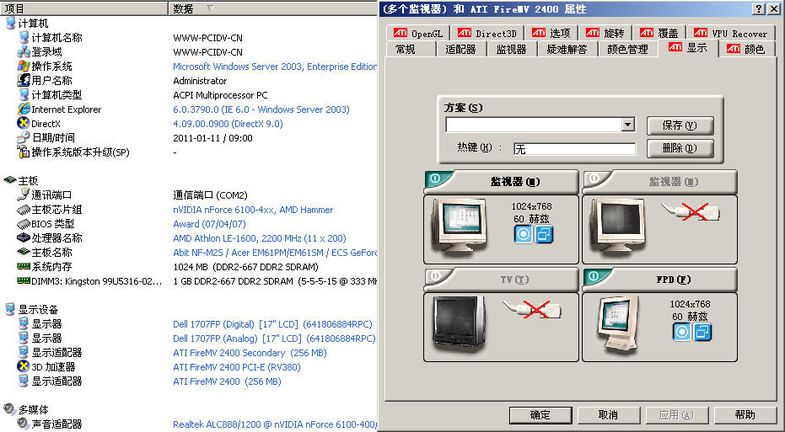Click the second blue icon under FPD 1024x768
The width and height of the screenshot is (785, 432).
pyautogui.click(x=702, y=331)
